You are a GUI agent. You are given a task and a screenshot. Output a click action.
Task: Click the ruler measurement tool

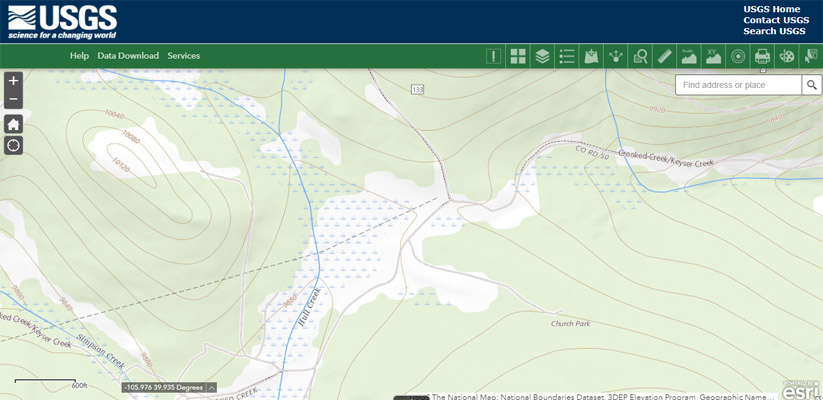pyautogui.click(x=665, y=56)
